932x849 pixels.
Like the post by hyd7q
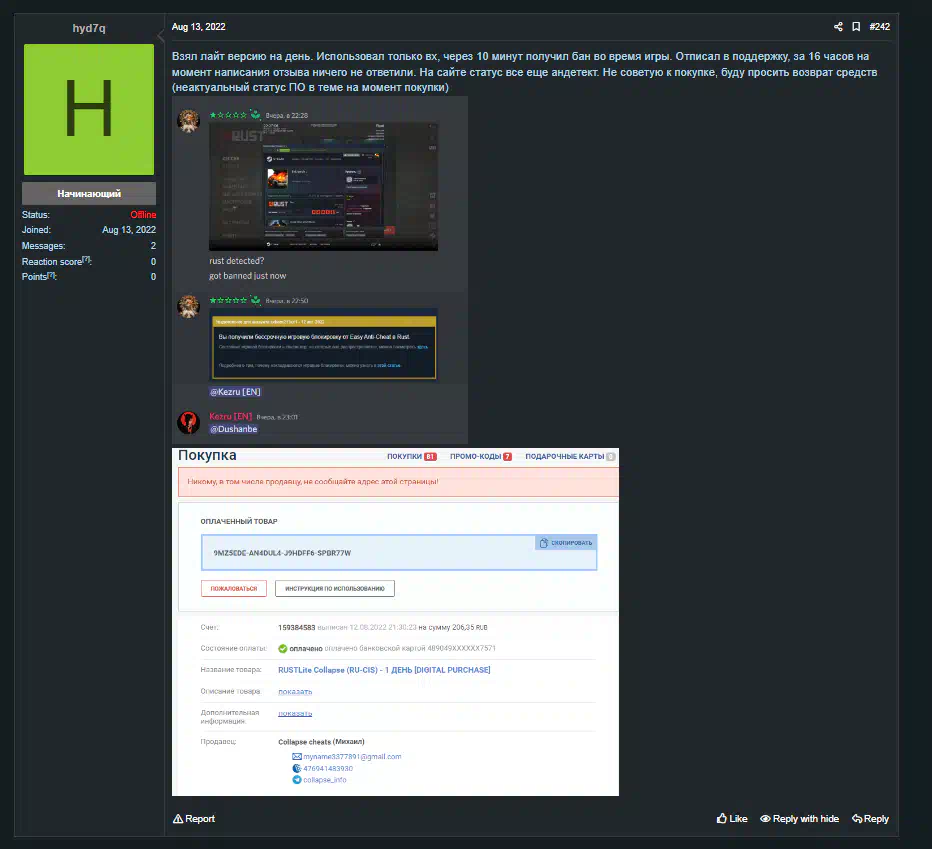[x=732, y=819]
